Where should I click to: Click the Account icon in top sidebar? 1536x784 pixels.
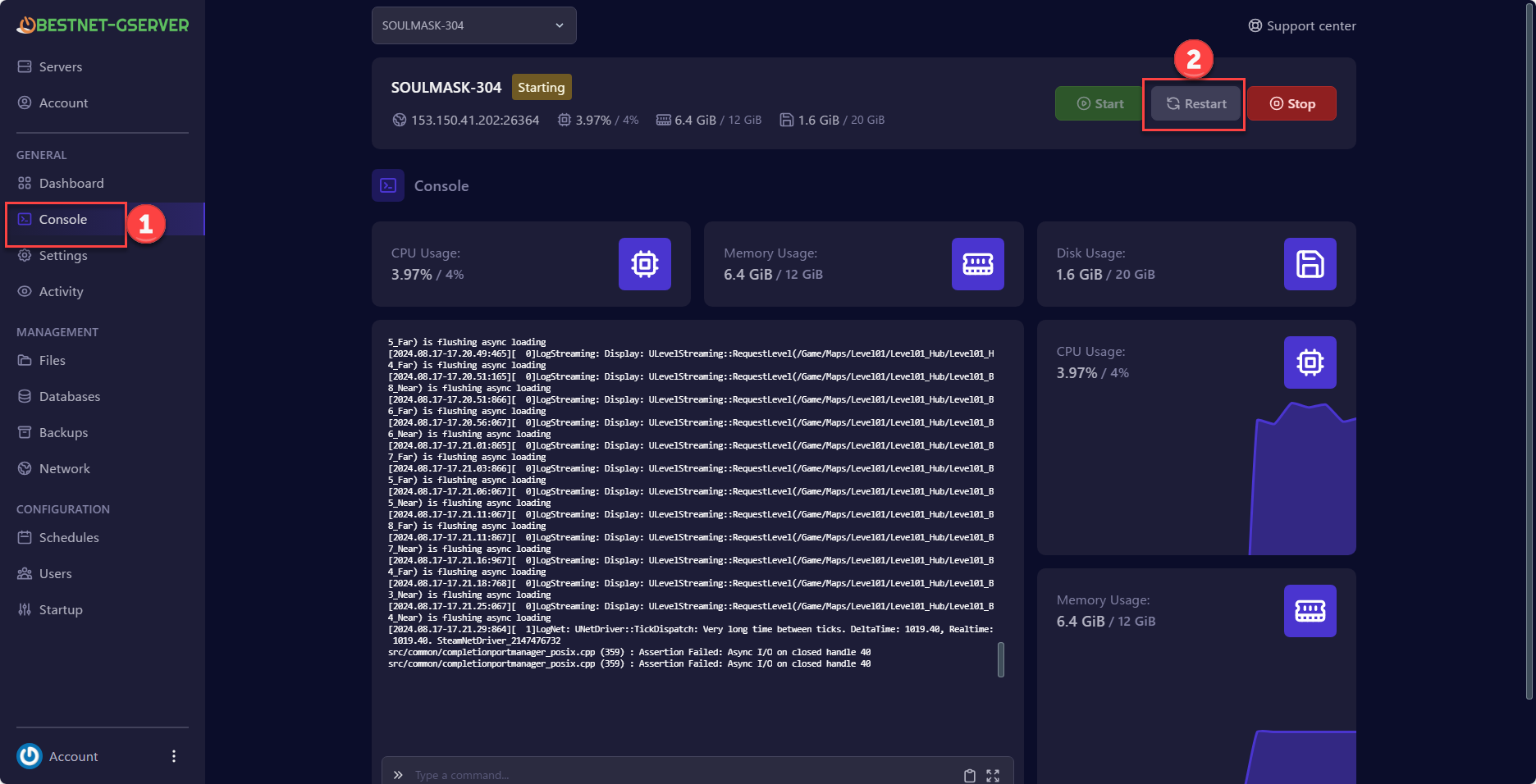(25, 103)
